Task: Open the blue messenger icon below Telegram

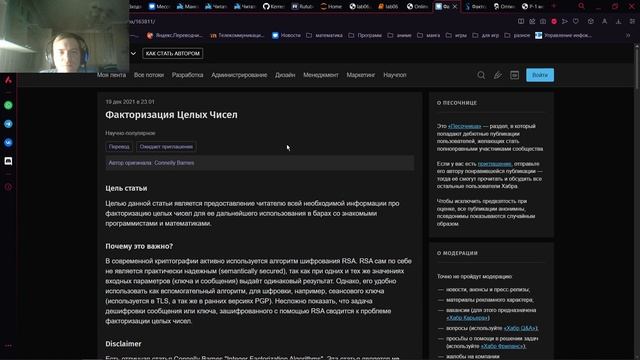Action: 8,142
